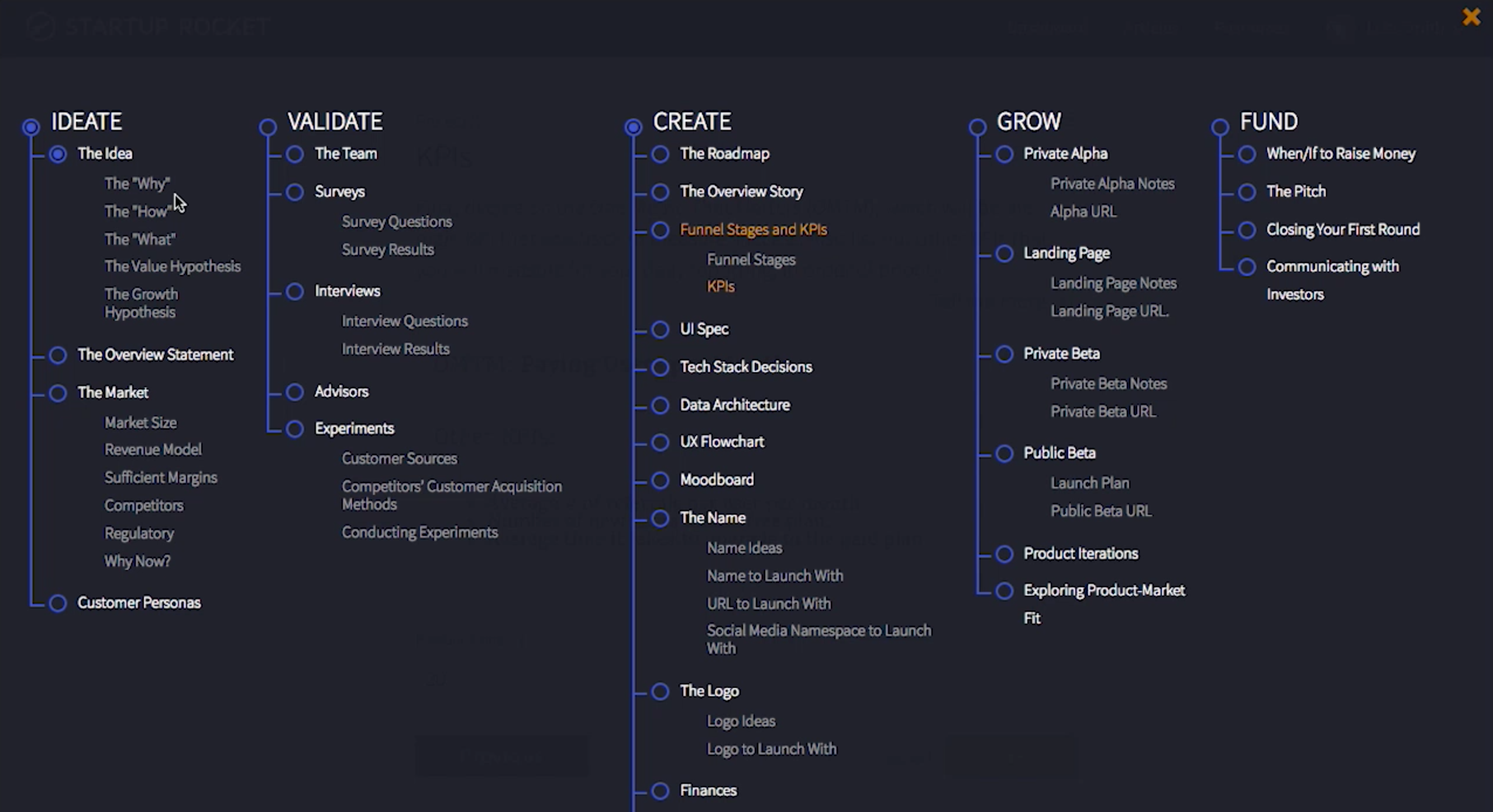The height and width of the screenshot is (812, 1493).
Task: Click the circle marker beside Moodboard
Action: (660, 480)
